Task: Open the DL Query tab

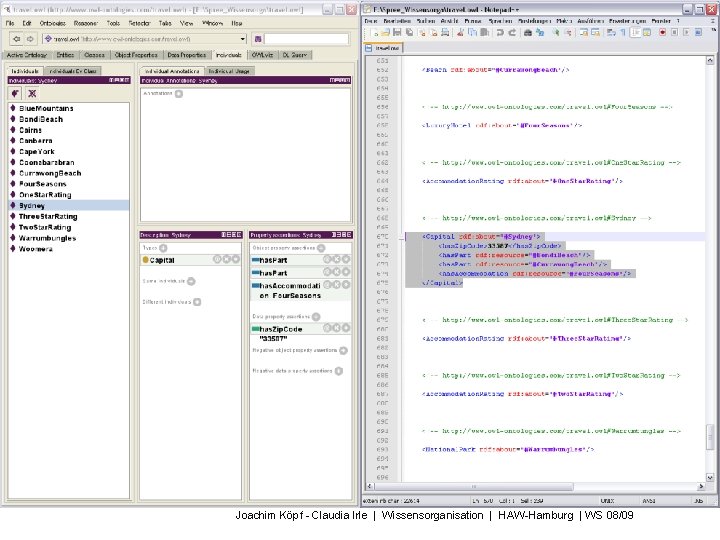Action: coord(294,55)
